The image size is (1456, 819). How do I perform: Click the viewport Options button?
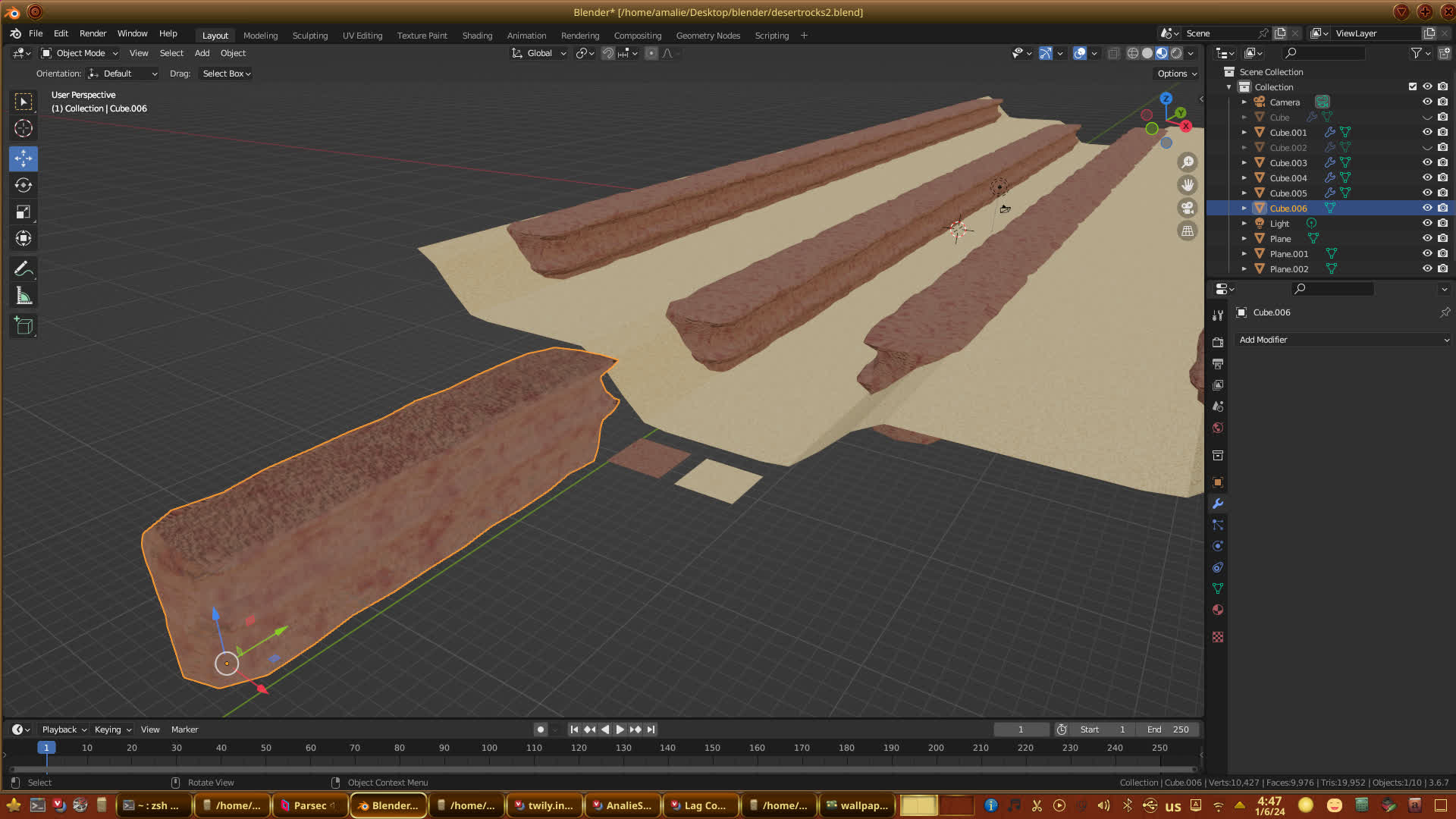(x=1176, y=74)
